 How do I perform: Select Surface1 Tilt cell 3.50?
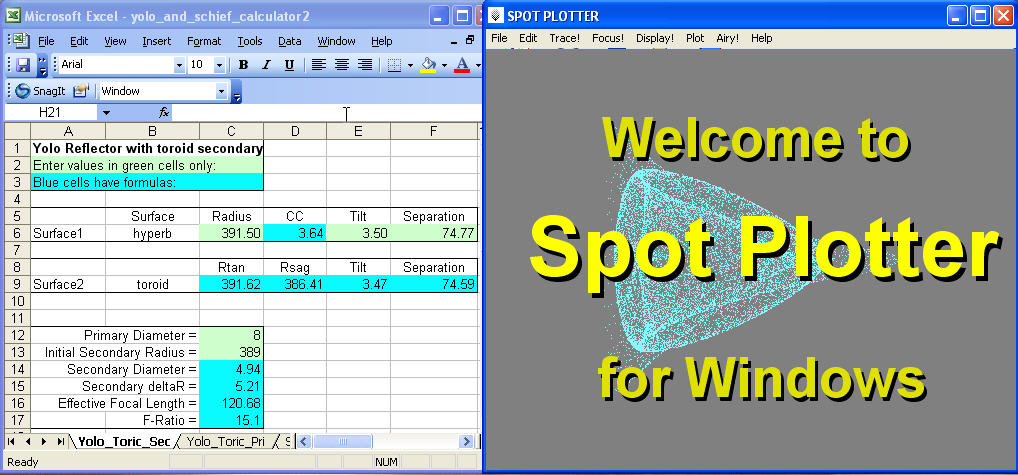click(358, 233)
